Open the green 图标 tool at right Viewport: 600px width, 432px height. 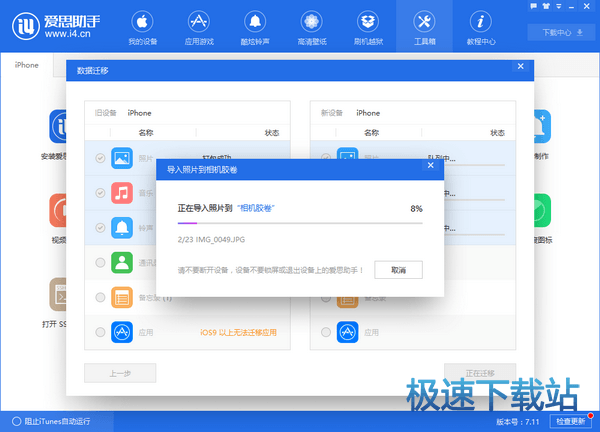(x=543, y=210)
